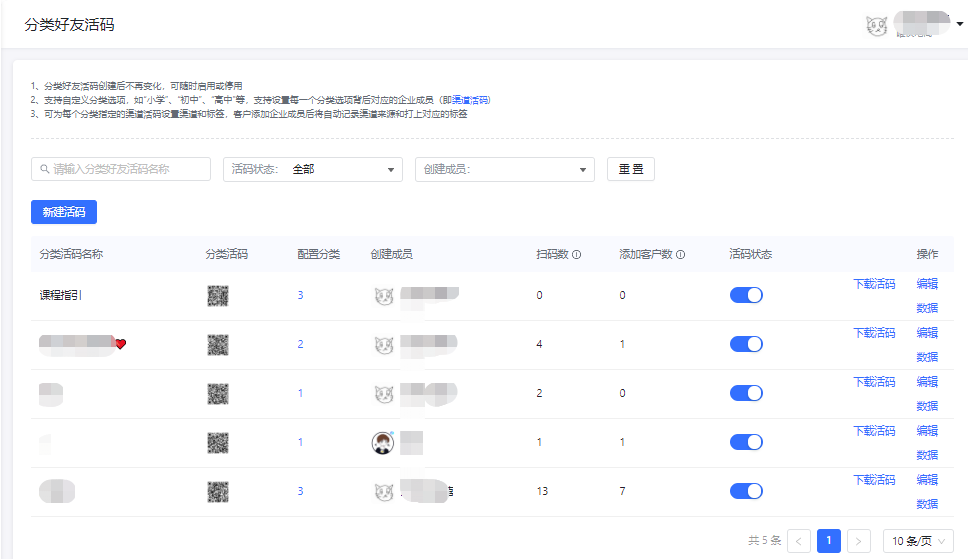Image resolution: width=968 pixels, height=559 pixels.
Task: Turn off the status switch in the last row
Action: pos(746,491)
